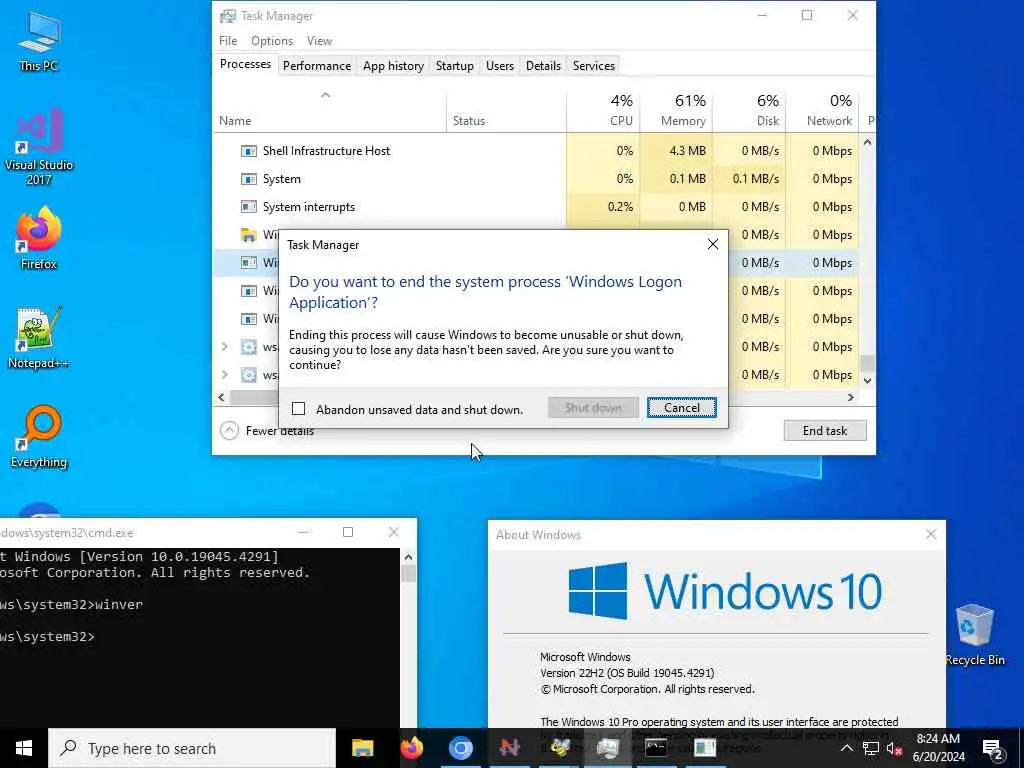Viewport: 1024px width, 768px height.
Task: Open the notification center icon
Action: pos(993,749)
